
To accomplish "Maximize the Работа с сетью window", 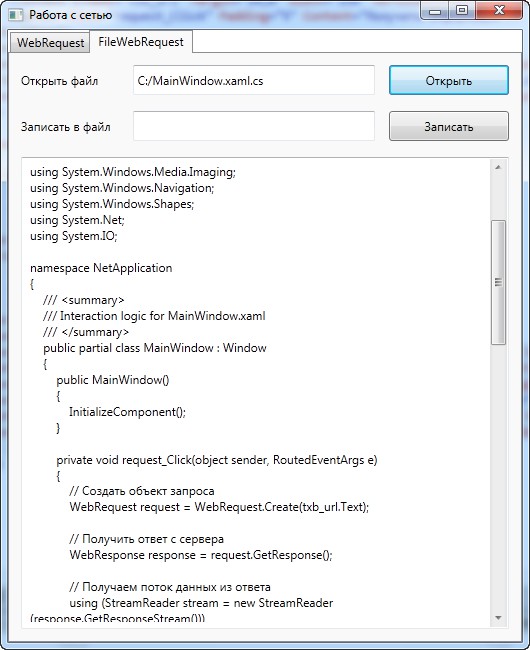I will tap(462, 11).
